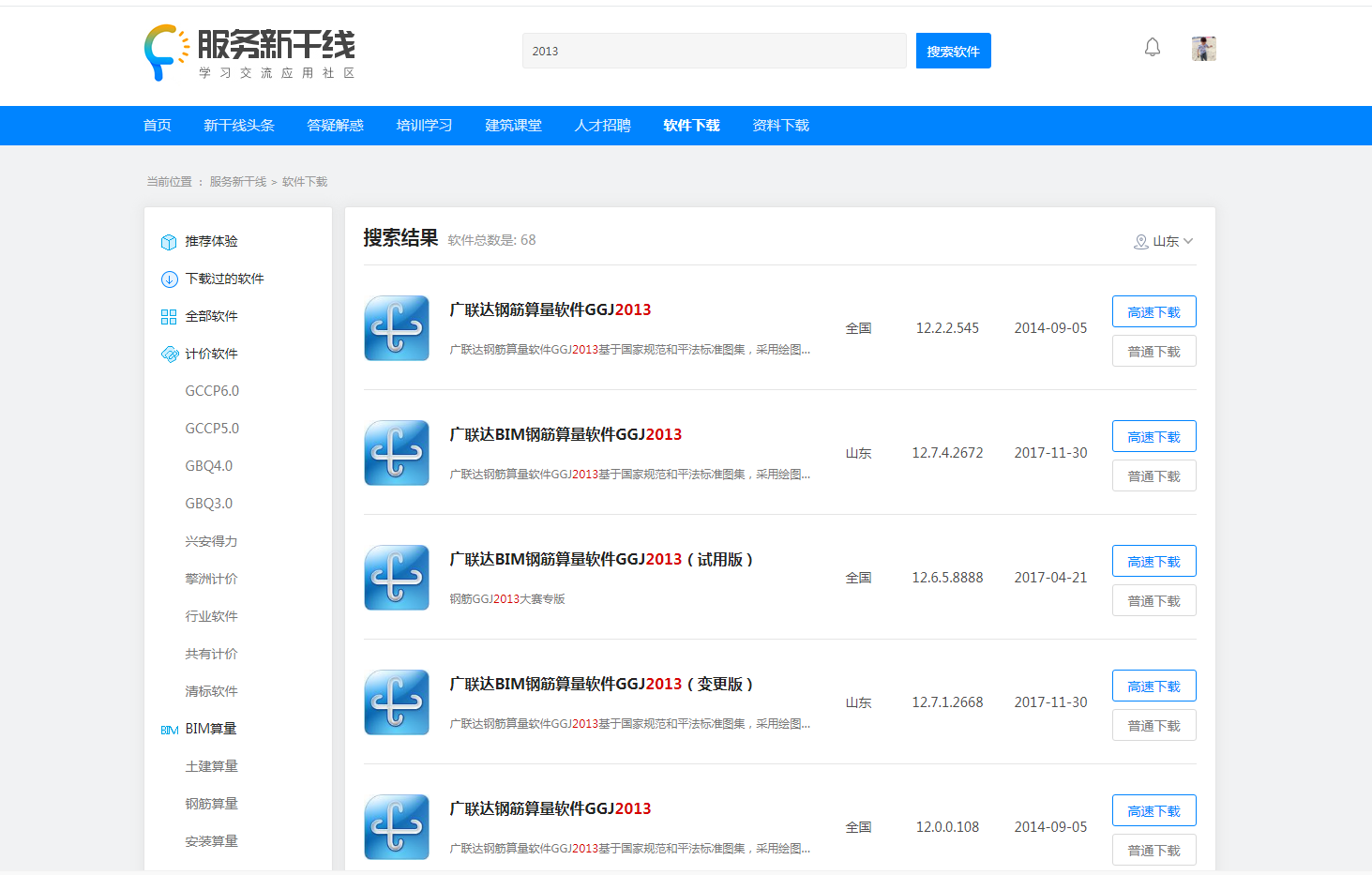Open the 人才招聘 nav tab
The width and height of the screenshot is (1372, 875).
tap(603, 126)
